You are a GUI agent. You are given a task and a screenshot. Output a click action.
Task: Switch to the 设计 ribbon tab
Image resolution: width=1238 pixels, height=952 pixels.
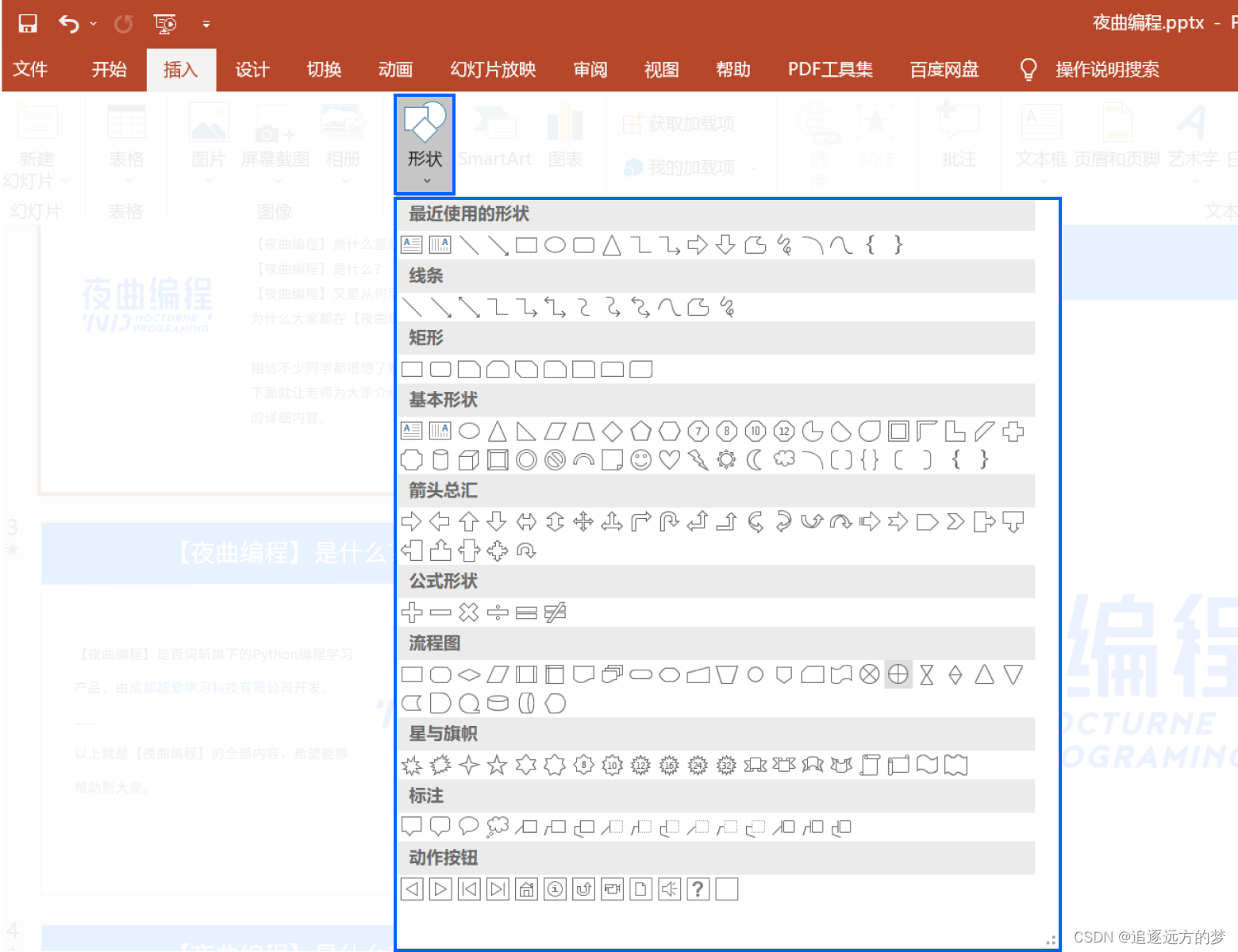tap(252, 70)
